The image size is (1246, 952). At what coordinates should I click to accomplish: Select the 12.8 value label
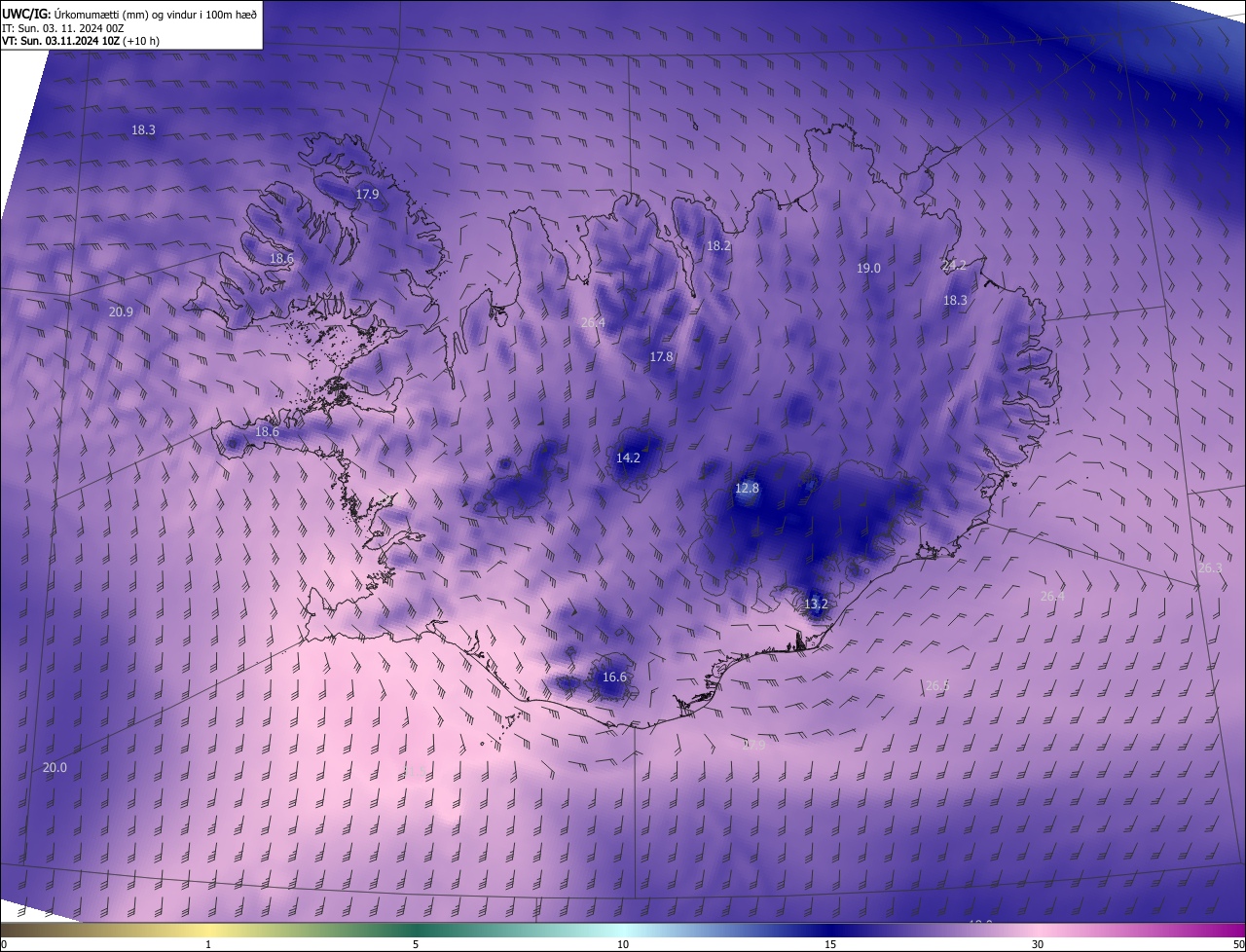(x=747, y=489)
